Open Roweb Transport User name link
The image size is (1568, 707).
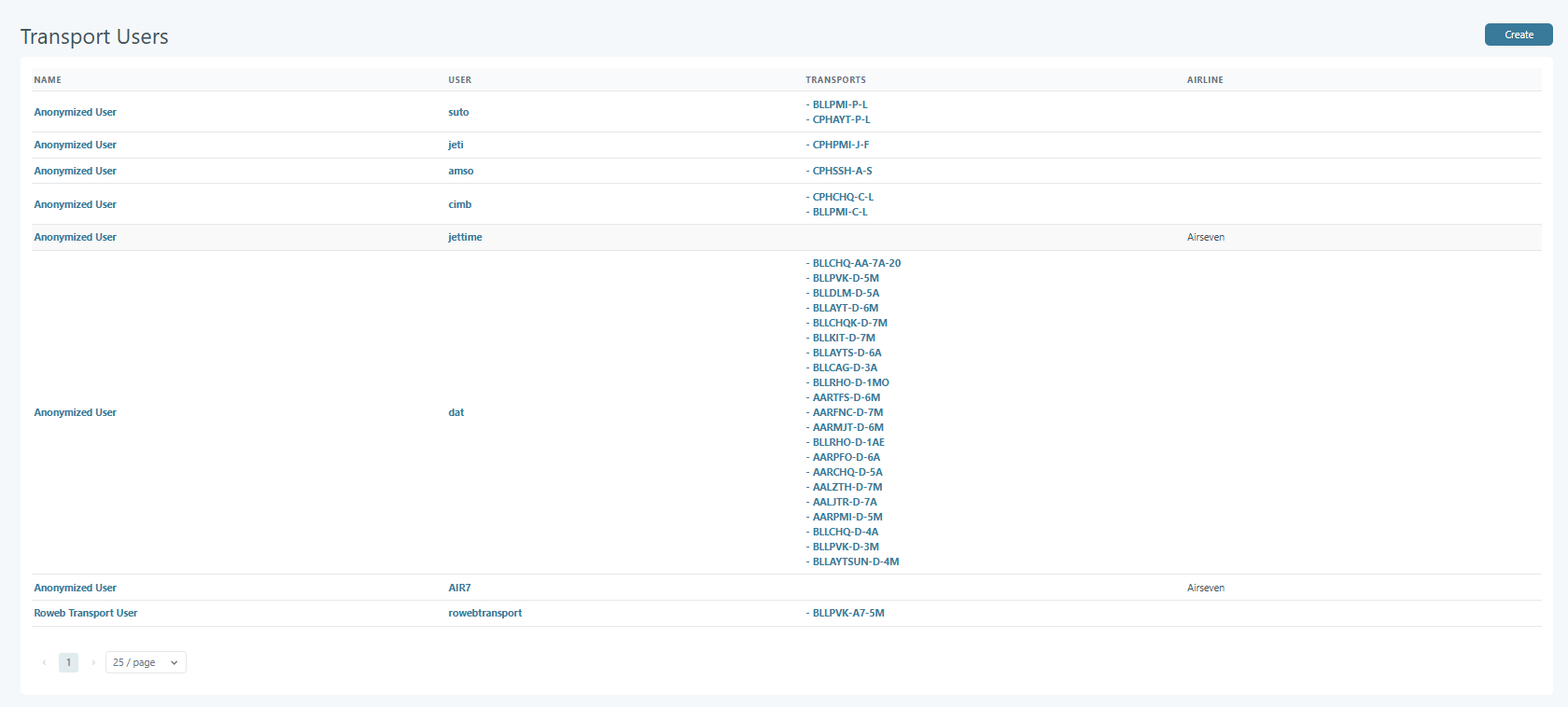tap(86, 613)
